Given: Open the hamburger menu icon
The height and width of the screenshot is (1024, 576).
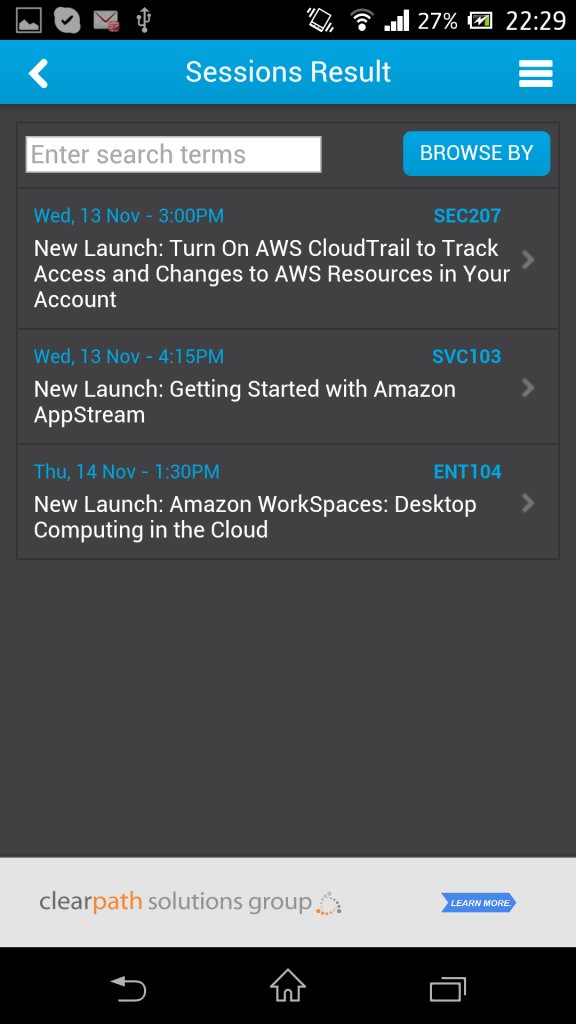Looking at the screenshot, I should 536,73.
